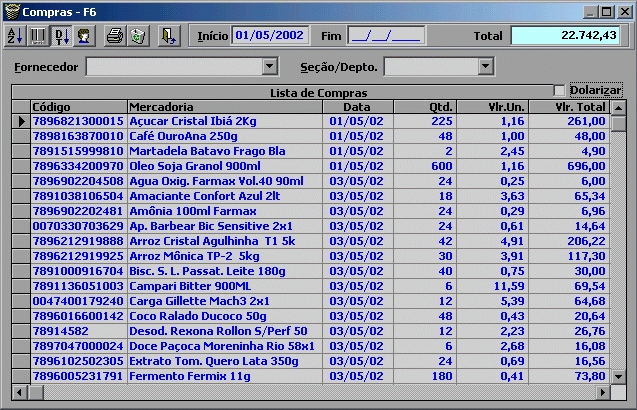Click the vertical scrollbar down arrow
The height and width of the screenshot is (410, 637).
coord(618,377)
